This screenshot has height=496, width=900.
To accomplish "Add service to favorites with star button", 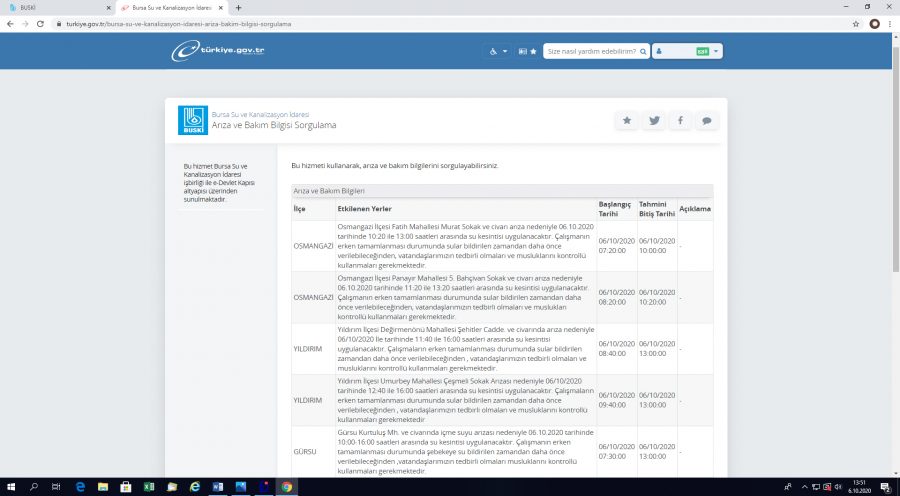I will [x=627, y=121].
